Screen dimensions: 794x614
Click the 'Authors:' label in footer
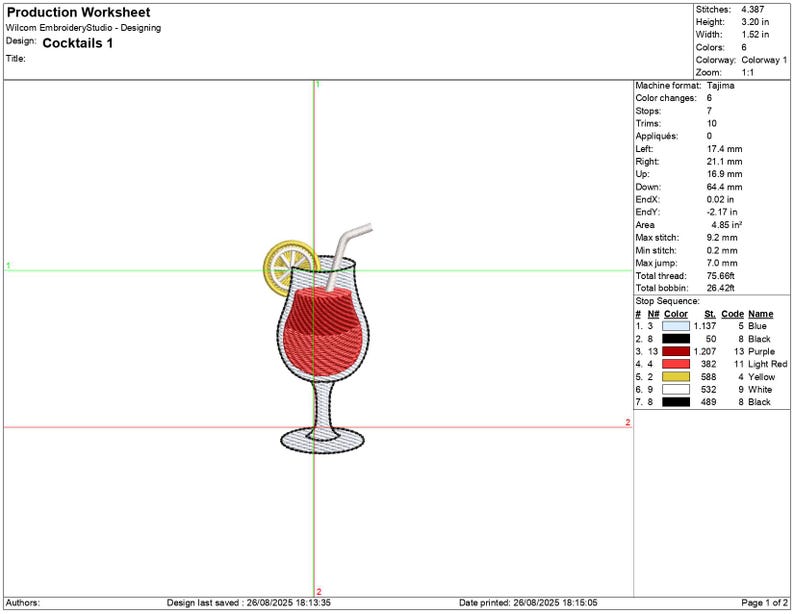[23, 602]
